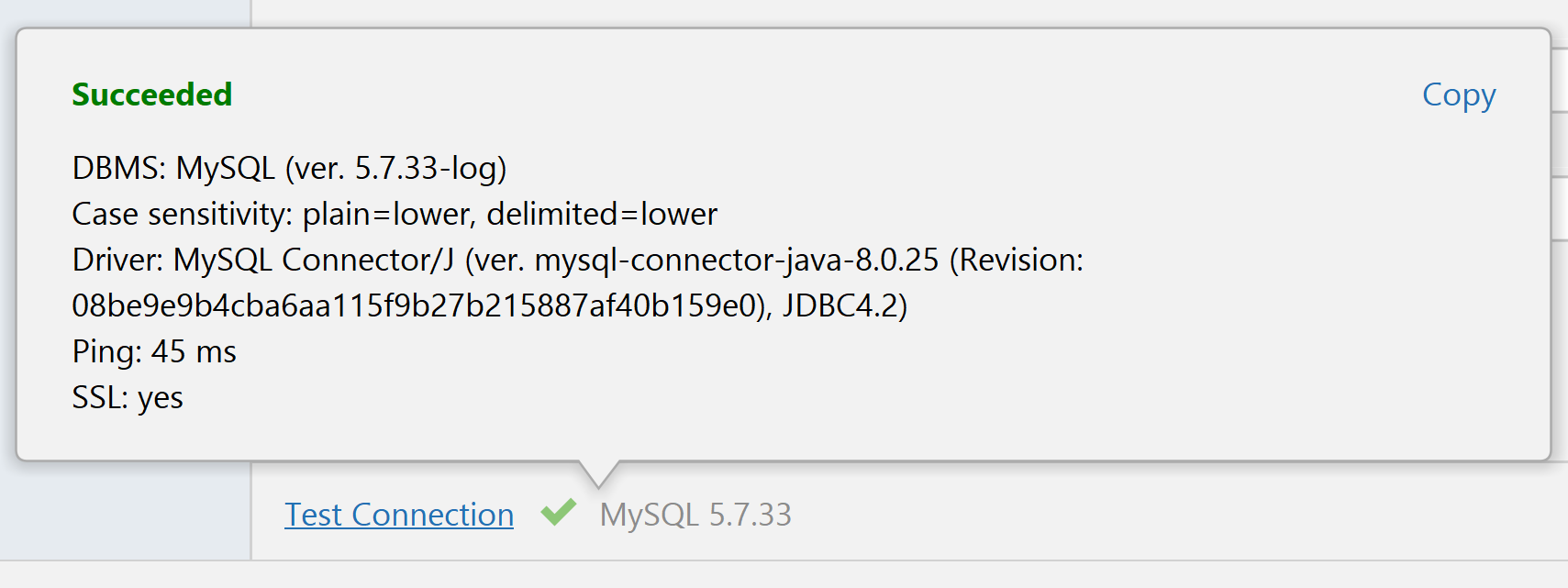Screen dimensions: 1568x588
Task: Click the gray area under the dialog
Action: (x=780, y=573)
